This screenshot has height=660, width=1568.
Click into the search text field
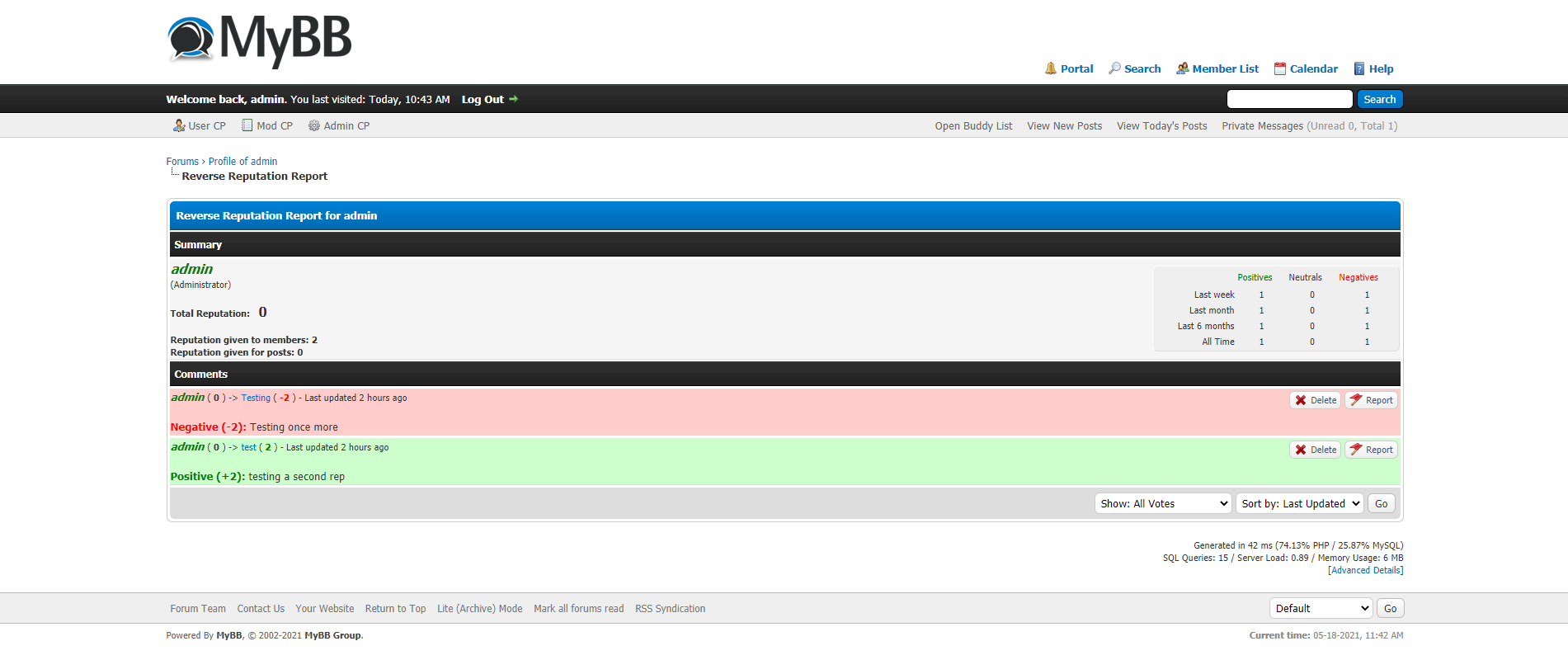tap(1289, 99)
